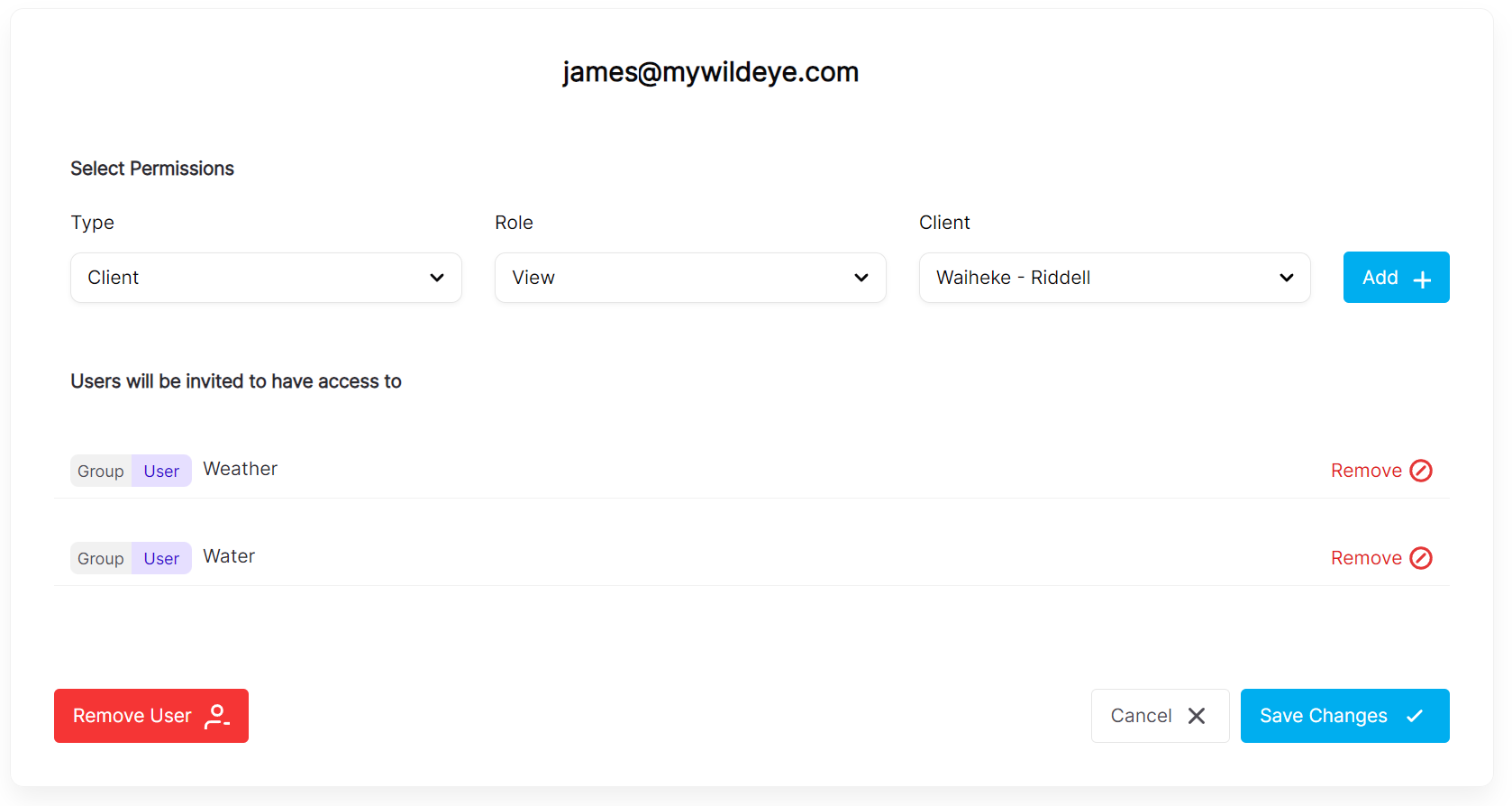Click the User badge on Weather row

pyautogui.click(x=161, y=472)
